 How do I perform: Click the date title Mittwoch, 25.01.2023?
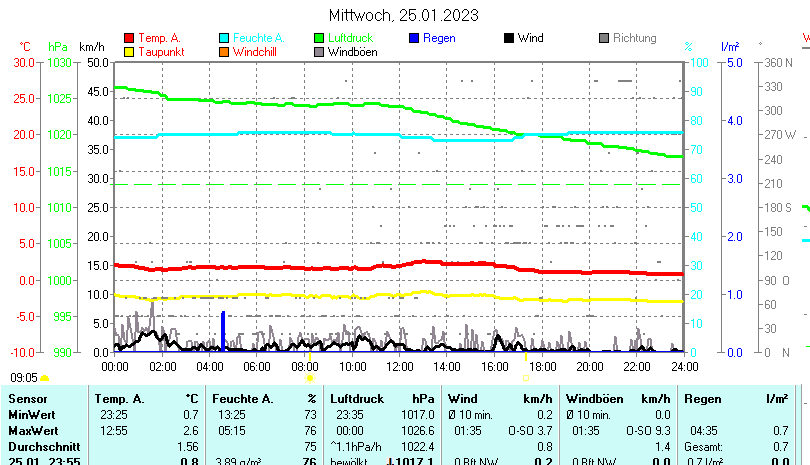404,15
